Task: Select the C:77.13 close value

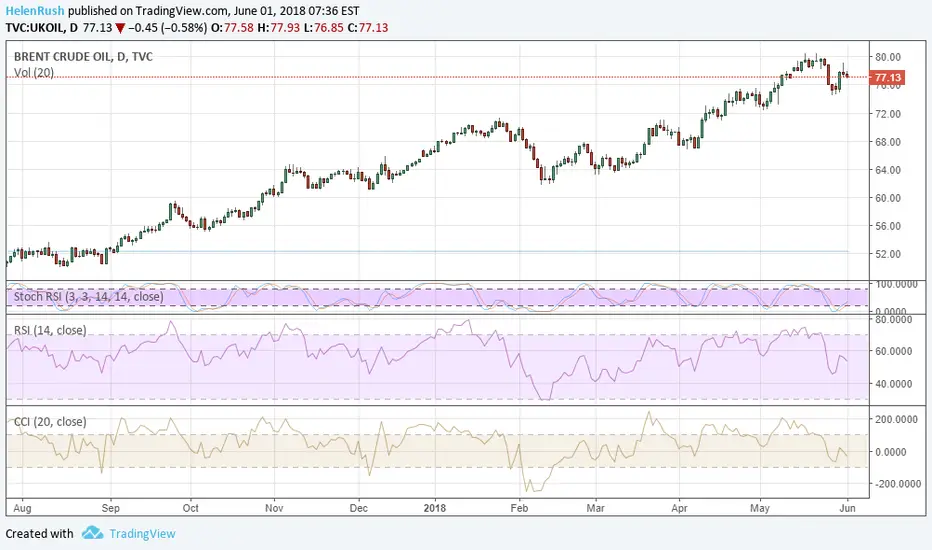Action: (367, 27)
